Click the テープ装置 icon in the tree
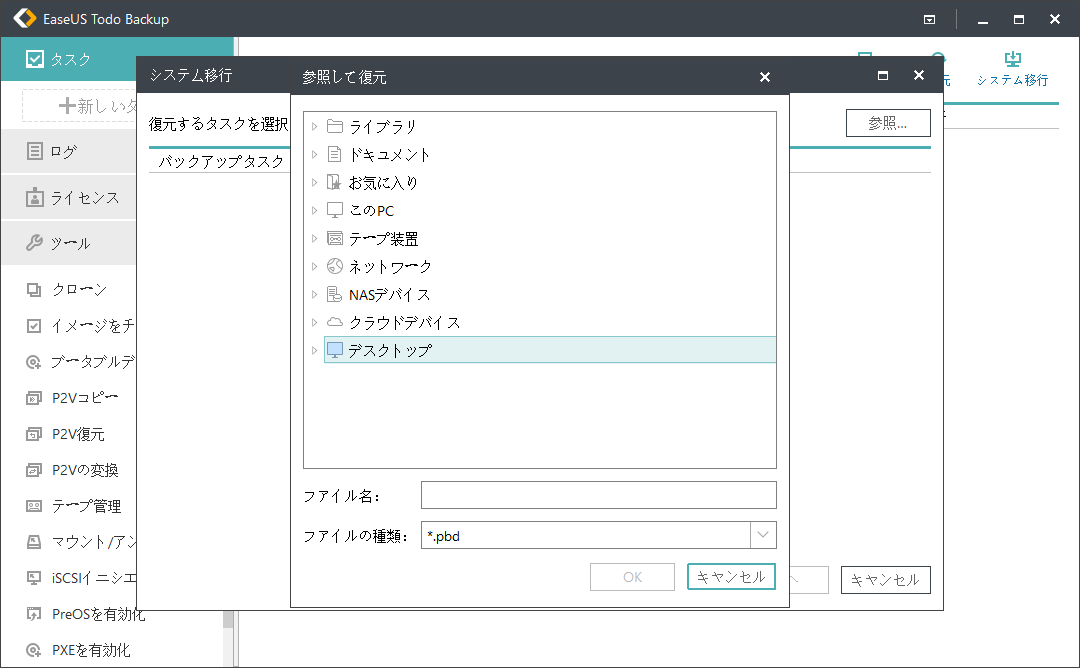Viewport: 1080px width, 668px height. [x=335, y=238]
